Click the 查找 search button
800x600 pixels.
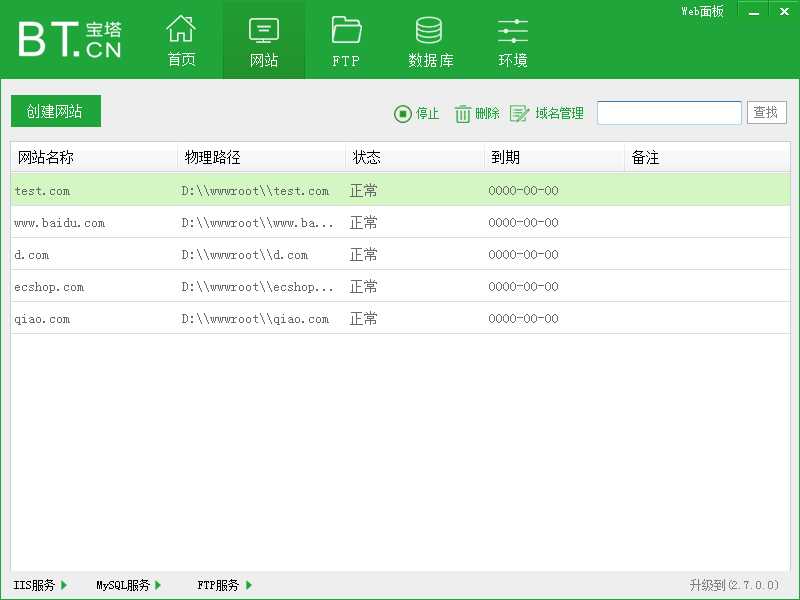[766, 112]
